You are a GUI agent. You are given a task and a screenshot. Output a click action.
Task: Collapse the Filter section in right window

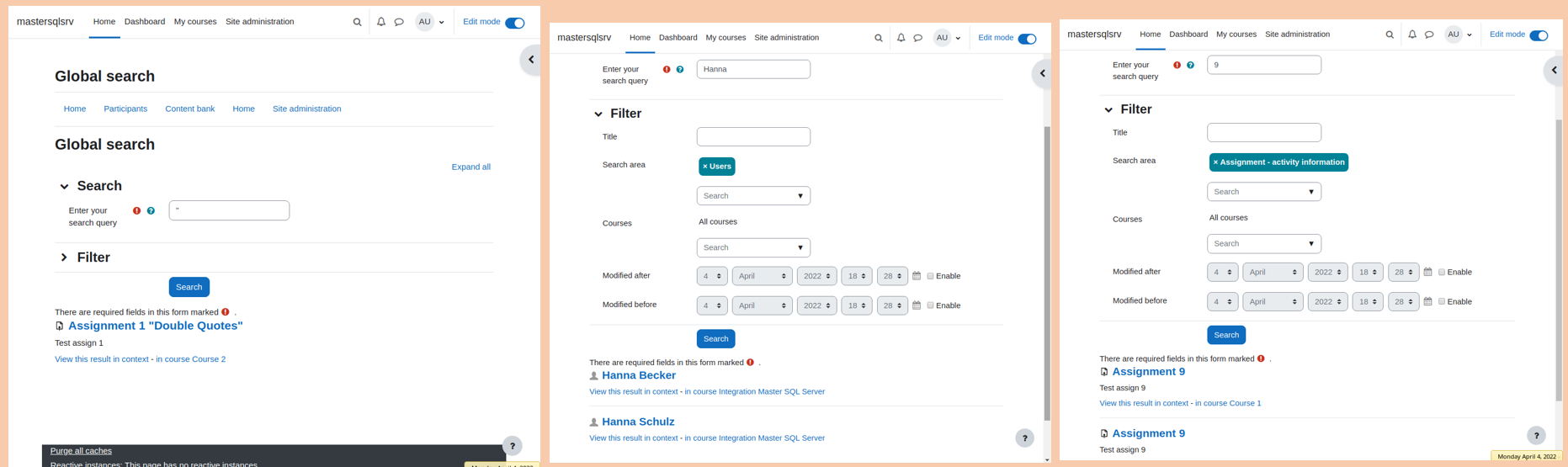(x=1108, y=110)
